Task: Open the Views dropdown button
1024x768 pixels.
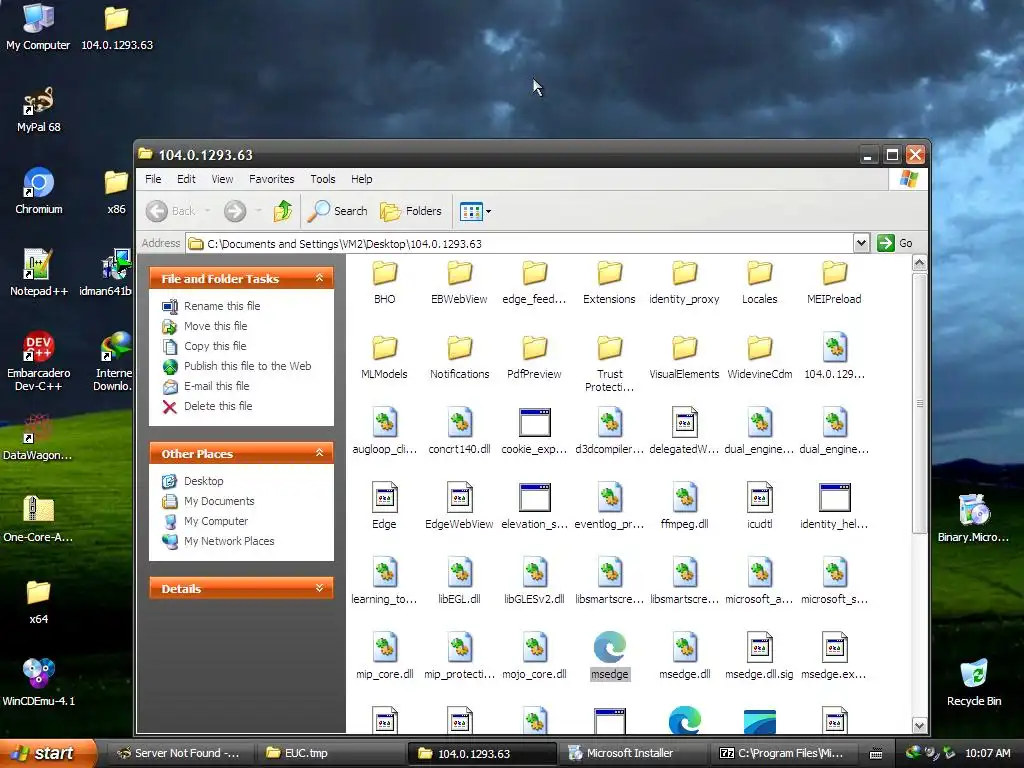Action: click(475, 211)
